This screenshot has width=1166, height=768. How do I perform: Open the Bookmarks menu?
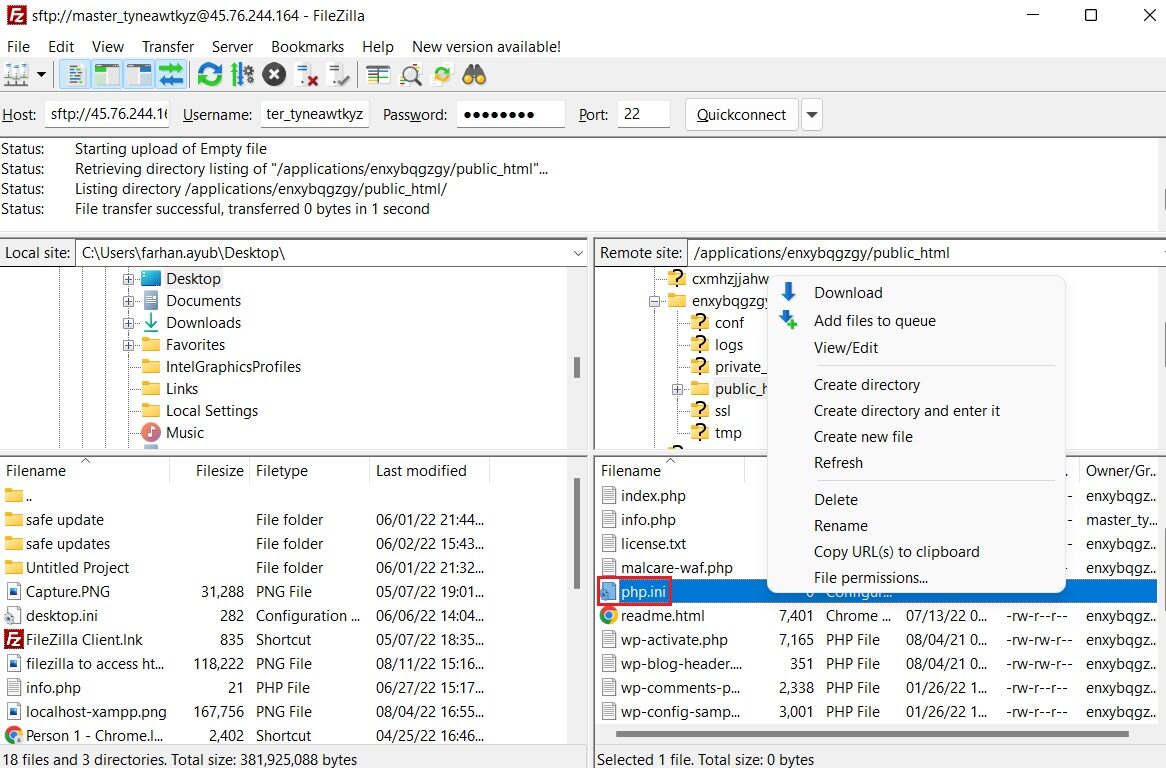click(307, 46)
